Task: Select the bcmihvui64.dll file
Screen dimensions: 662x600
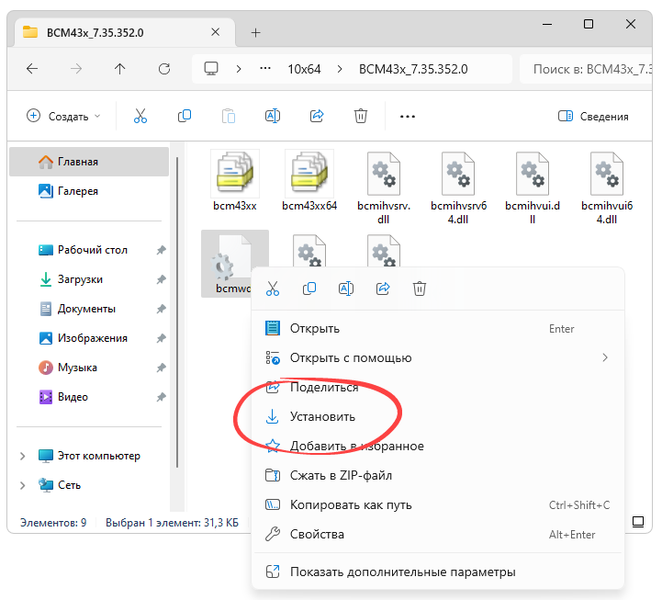Action: [x=607, y=188]
